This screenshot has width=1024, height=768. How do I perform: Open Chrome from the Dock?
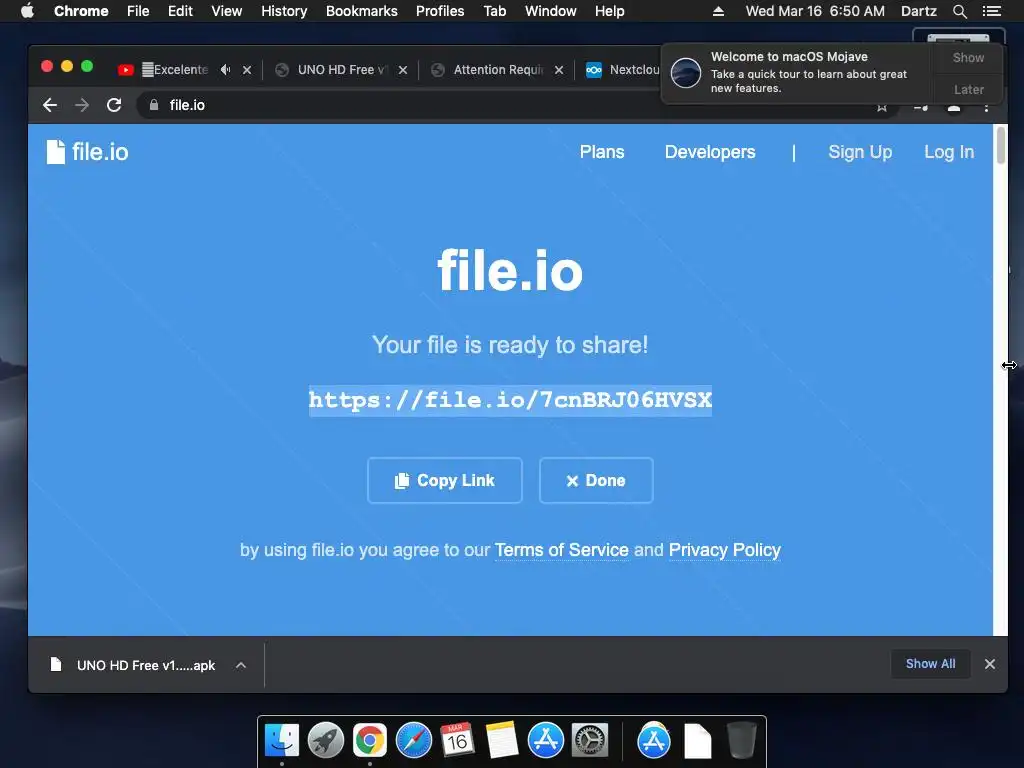click(x=370, y=740)
